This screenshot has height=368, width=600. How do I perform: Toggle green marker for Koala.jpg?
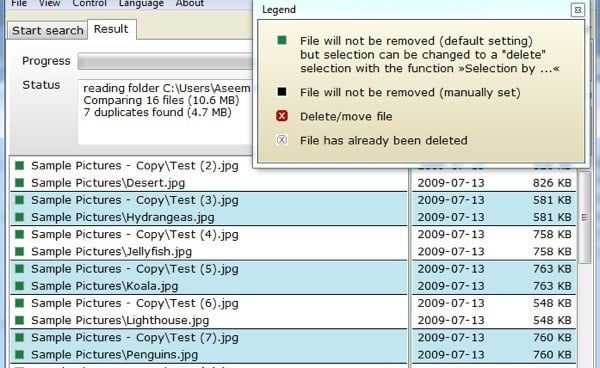click(x=19, y=286)
